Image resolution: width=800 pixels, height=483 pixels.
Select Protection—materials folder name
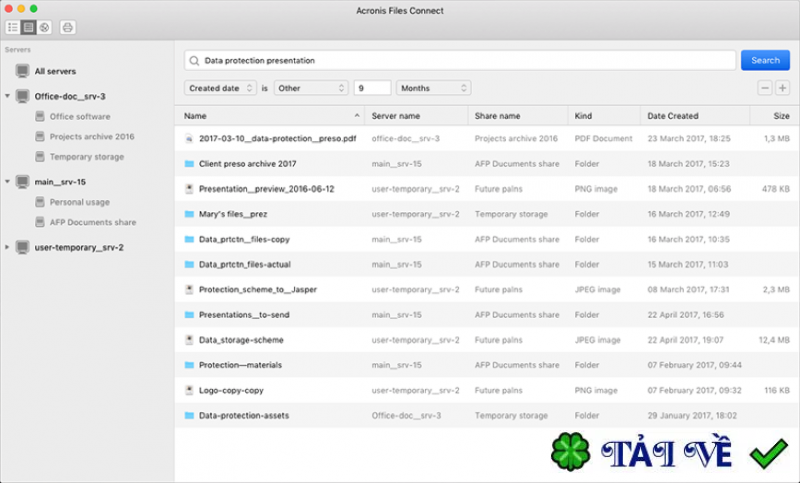coord(240,365)
